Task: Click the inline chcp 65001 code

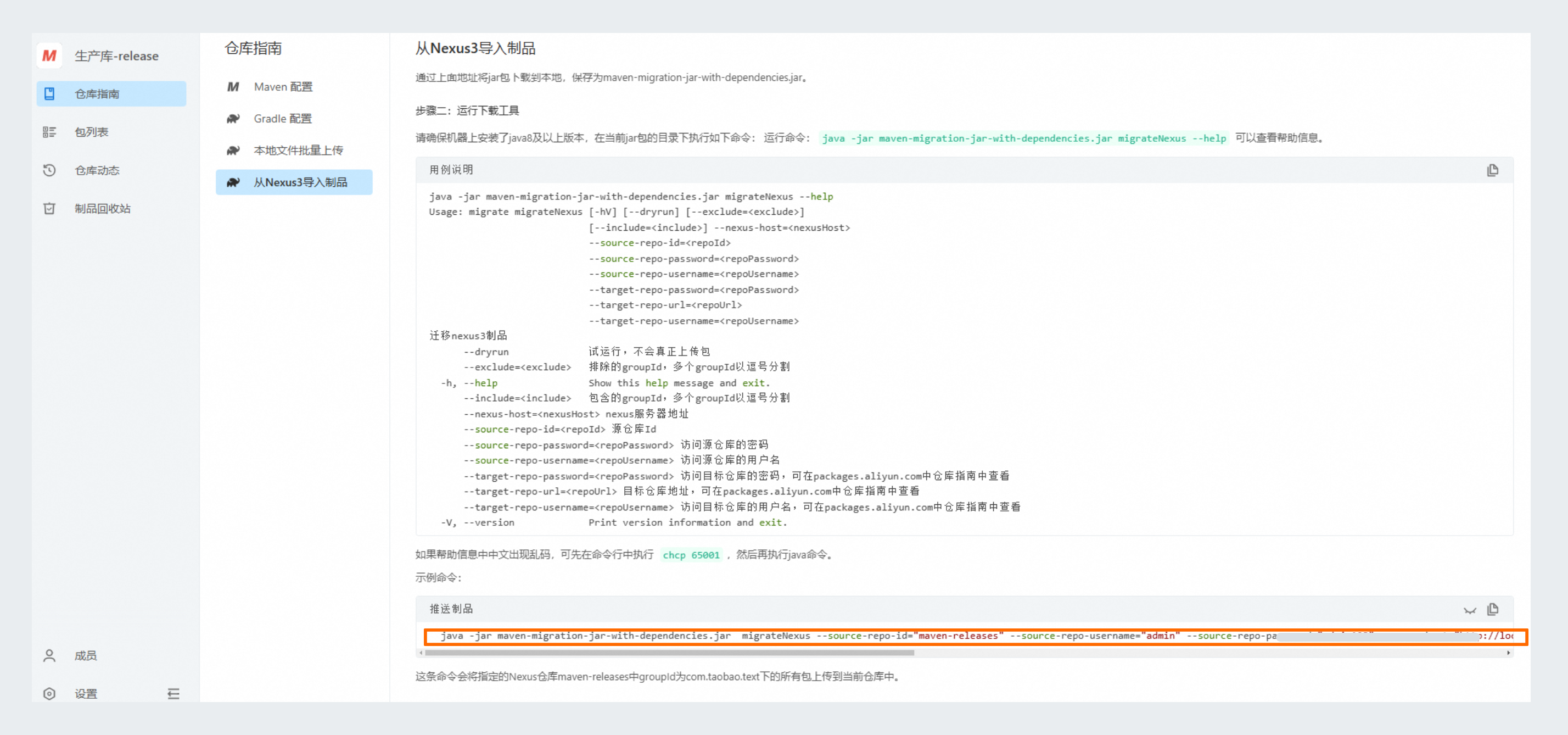Action: point(691,555)
